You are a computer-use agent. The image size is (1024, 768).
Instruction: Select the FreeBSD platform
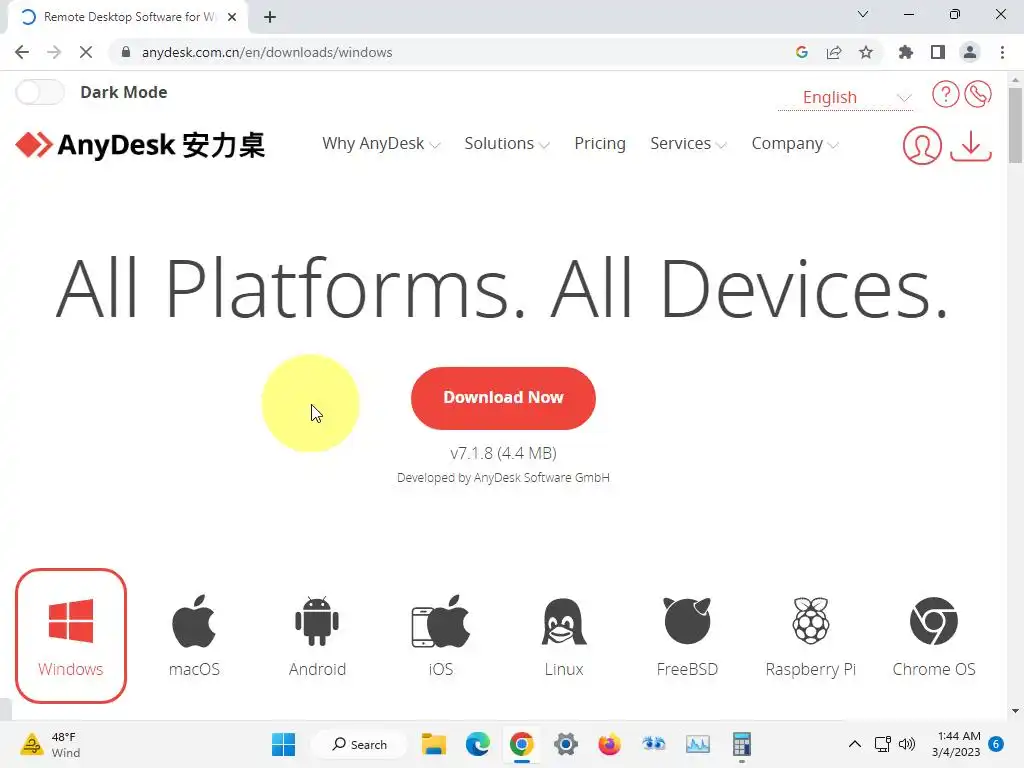click(687, 635)
